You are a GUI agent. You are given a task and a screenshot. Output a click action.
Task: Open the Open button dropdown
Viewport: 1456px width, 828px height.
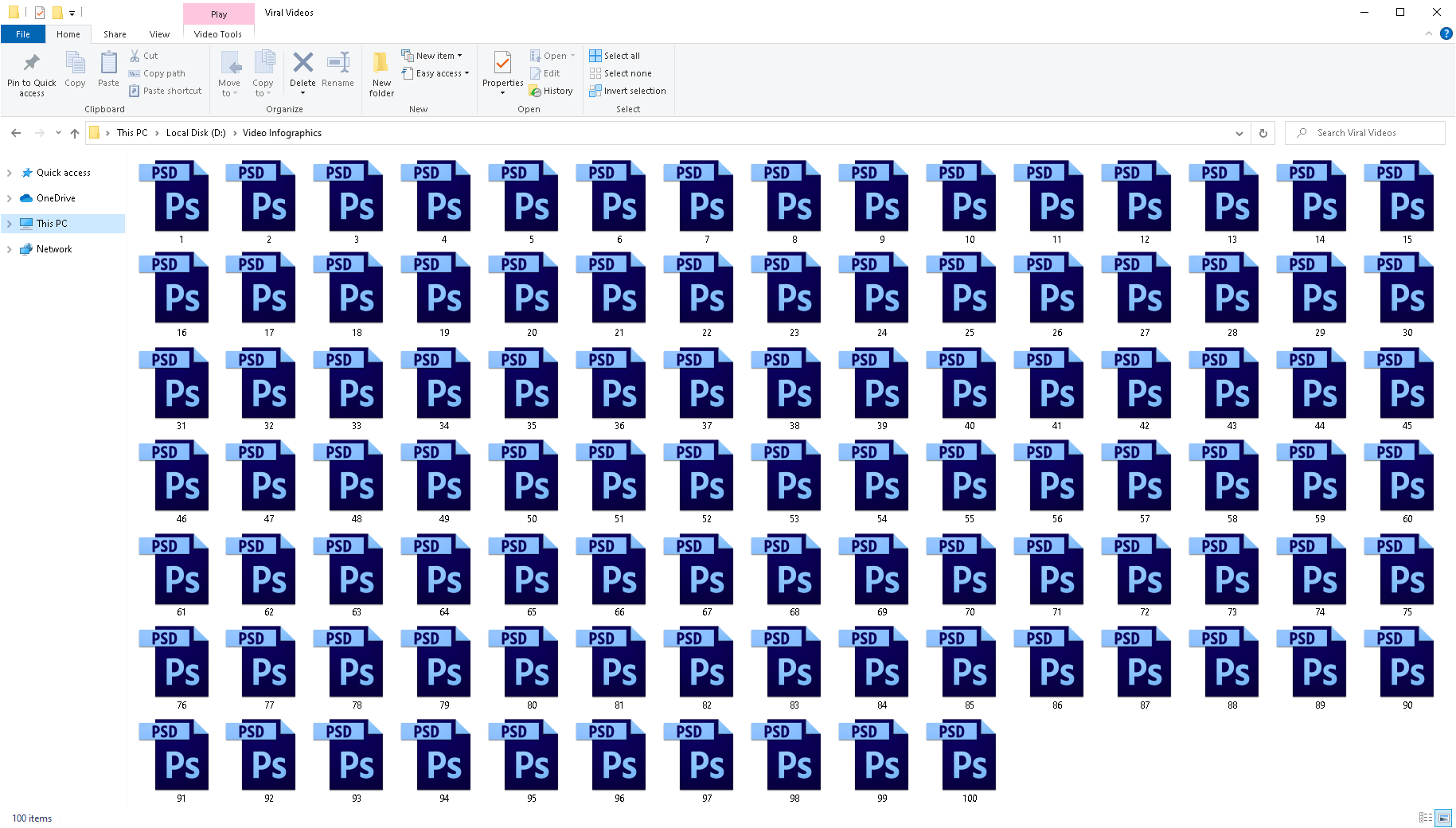point(572,56)
